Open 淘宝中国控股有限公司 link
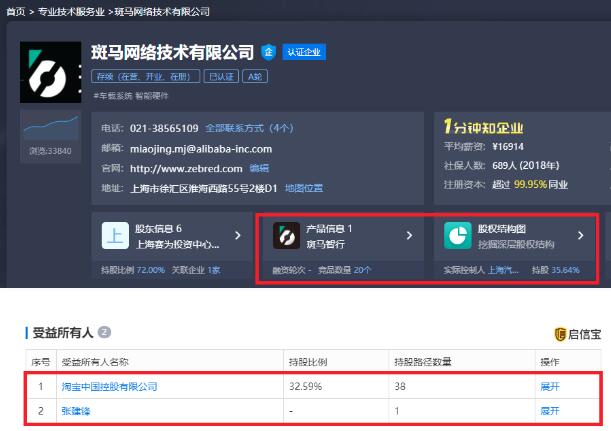The height and width of the screenshot is (431, 611). click(109, 387)
